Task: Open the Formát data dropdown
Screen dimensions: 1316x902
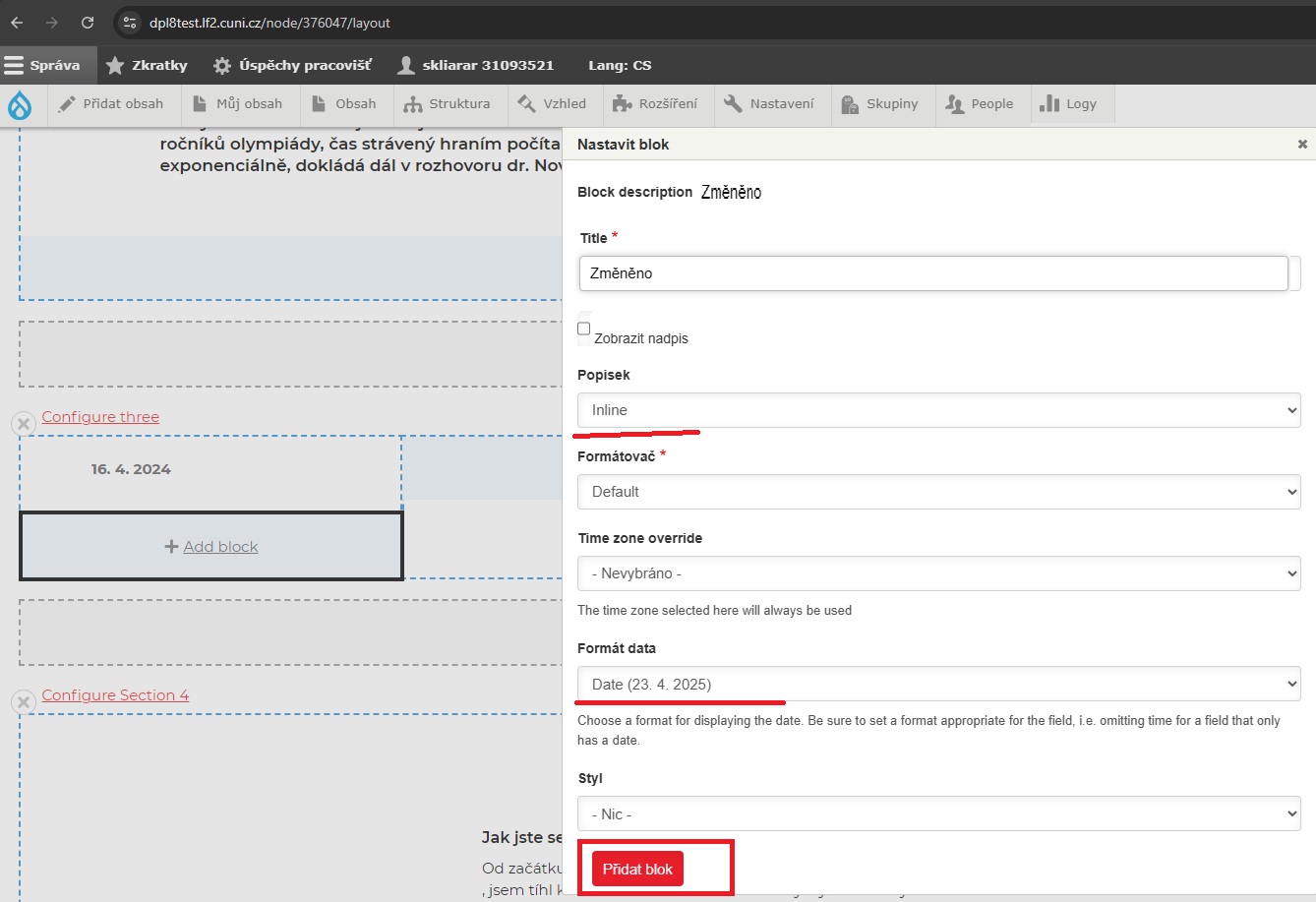Action: [x=939, y=684]
